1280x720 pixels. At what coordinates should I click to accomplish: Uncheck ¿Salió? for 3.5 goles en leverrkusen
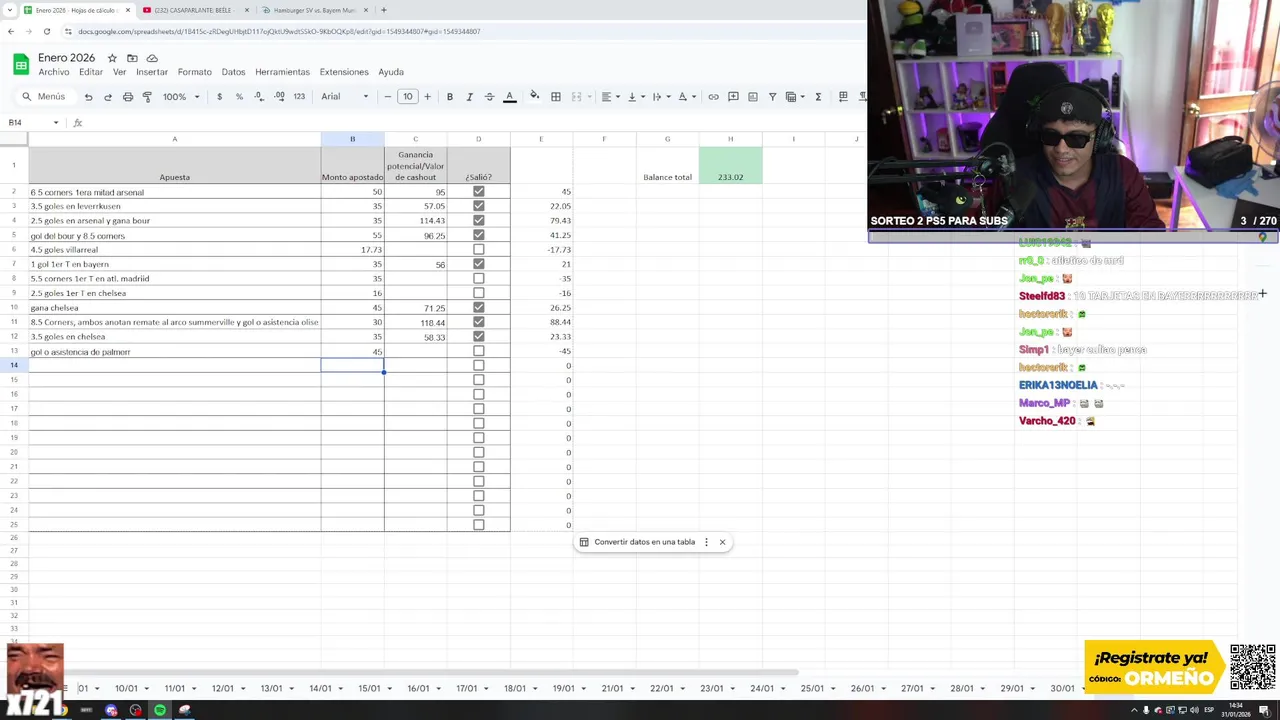(478, 206)
